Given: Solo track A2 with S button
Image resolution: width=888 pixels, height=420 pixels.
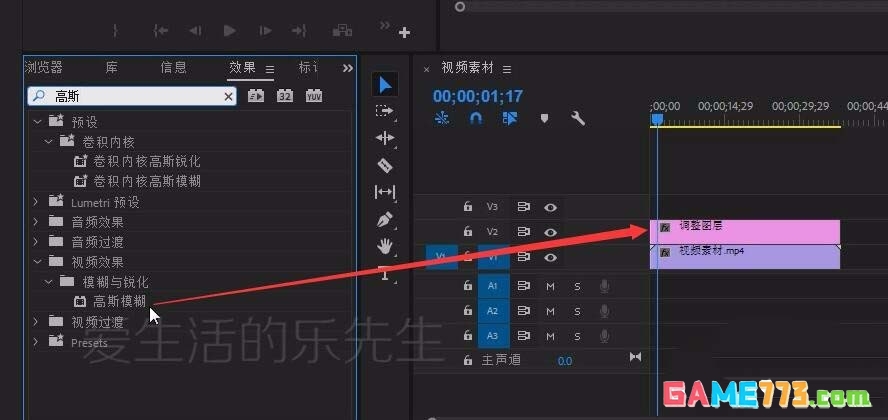Looking at the screenshot, I should (x=577, y=311).
